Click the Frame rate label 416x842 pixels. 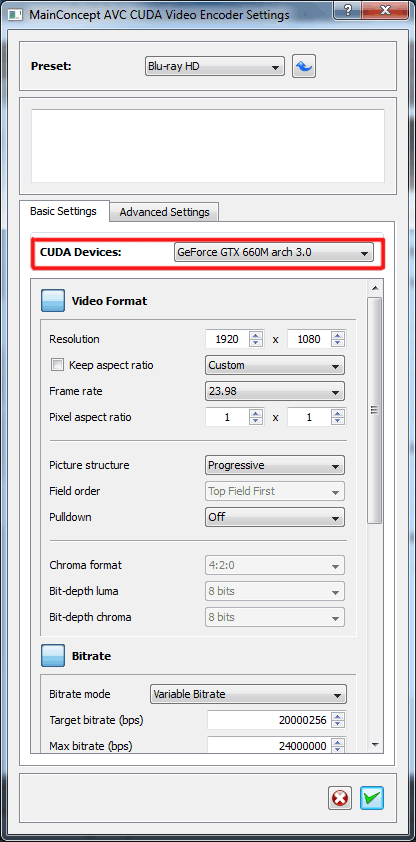(x=76, y=391)
